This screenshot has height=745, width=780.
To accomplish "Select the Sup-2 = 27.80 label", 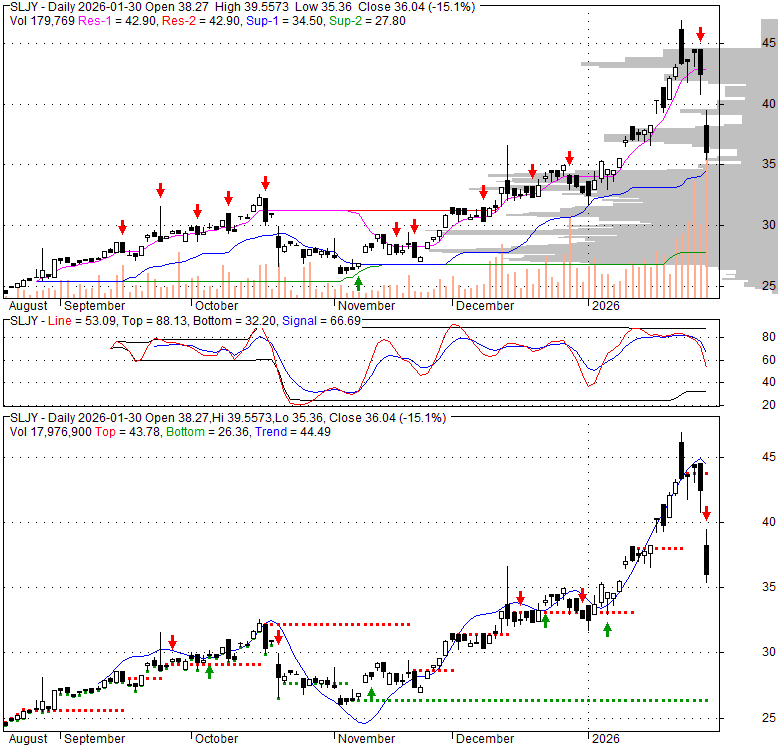I will (x=367, y=21).
